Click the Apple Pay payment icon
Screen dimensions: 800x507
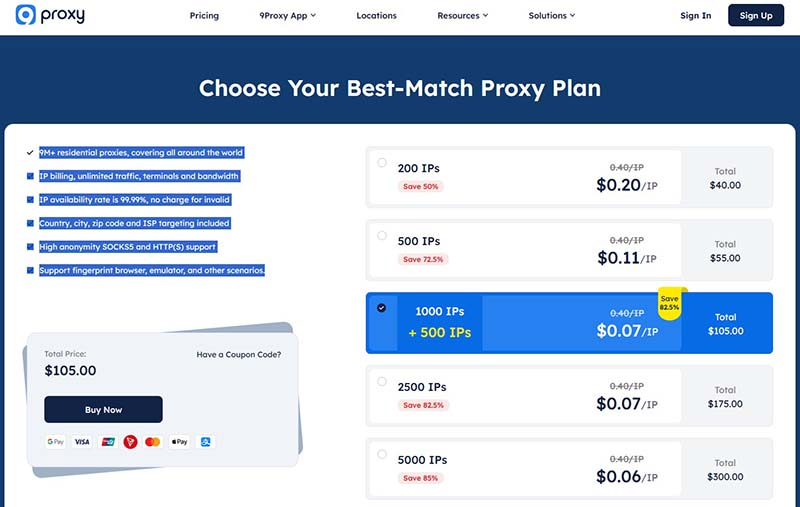pos(179,441)
